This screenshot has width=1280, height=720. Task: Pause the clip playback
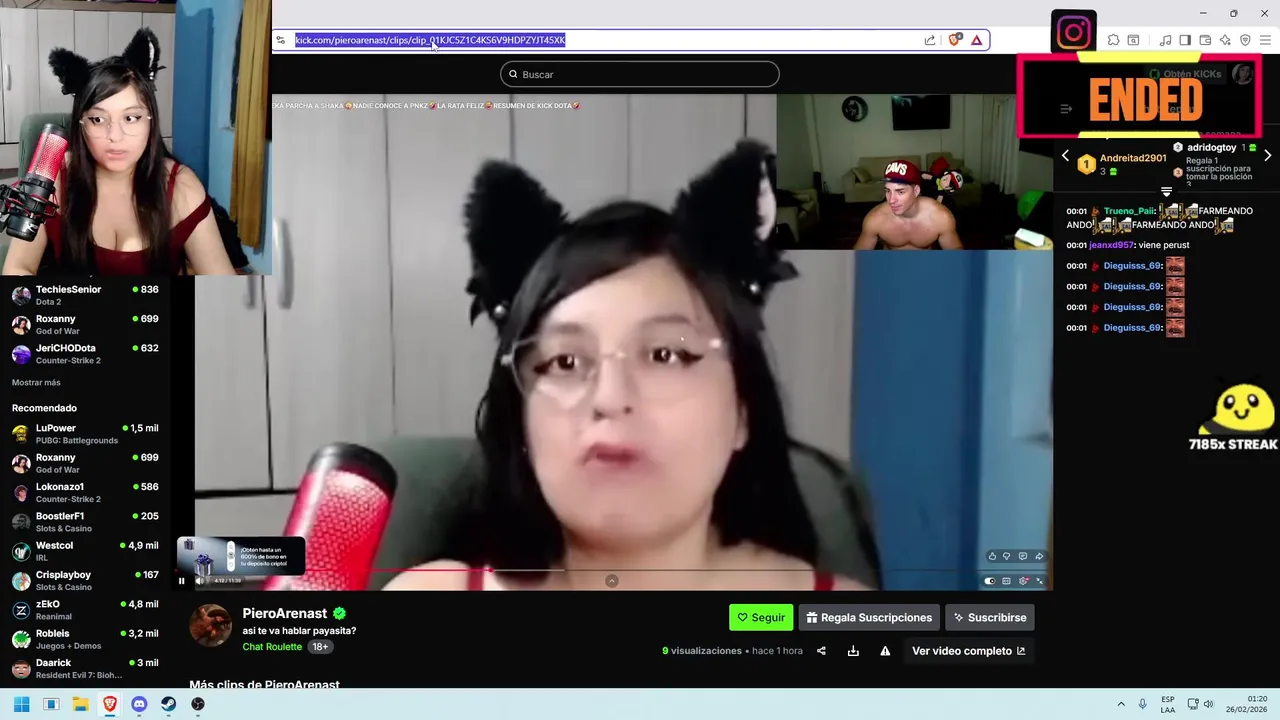coord(181,580)
